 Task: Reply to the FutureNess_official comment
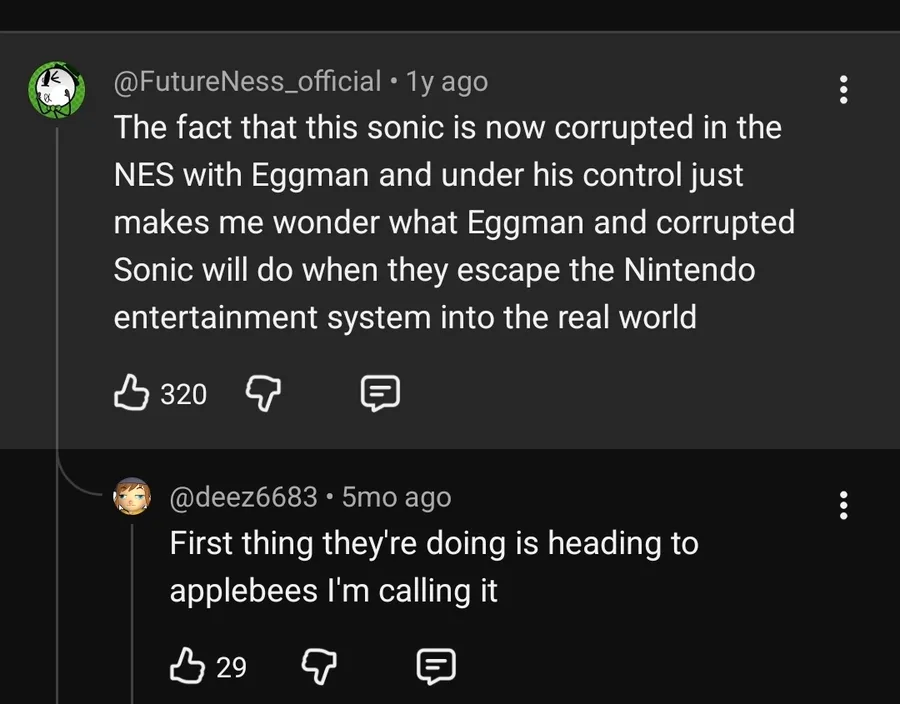click(x=380, y=393)
